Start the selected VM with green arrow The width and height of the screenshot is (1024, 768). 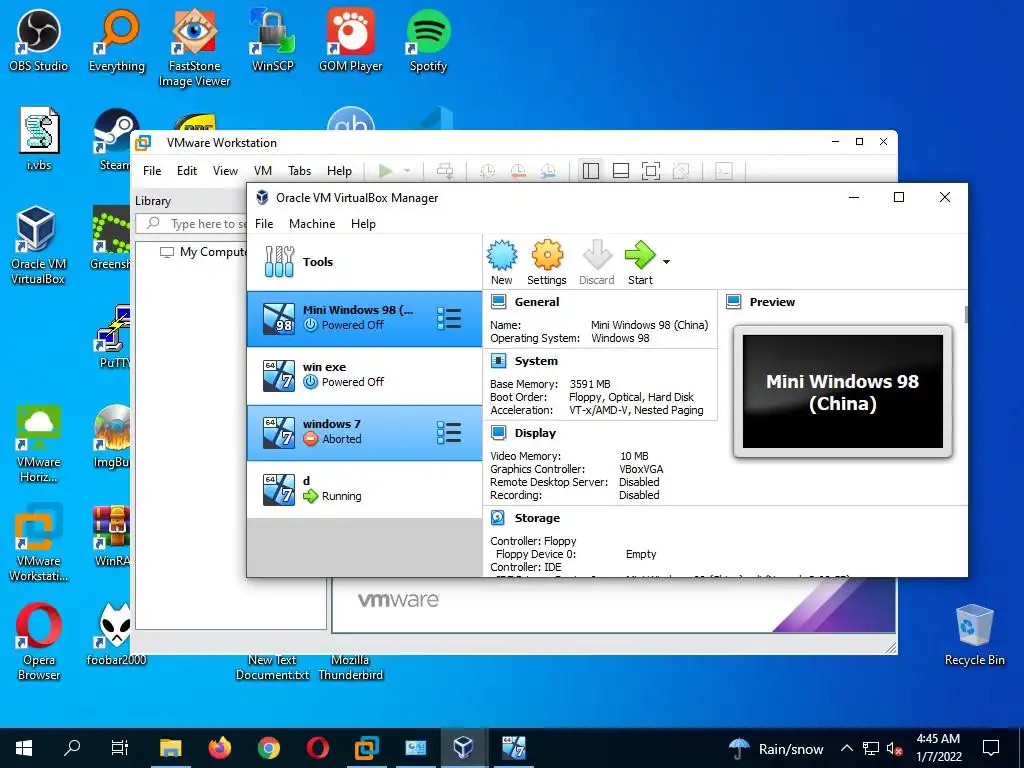(x=640, y=262)
